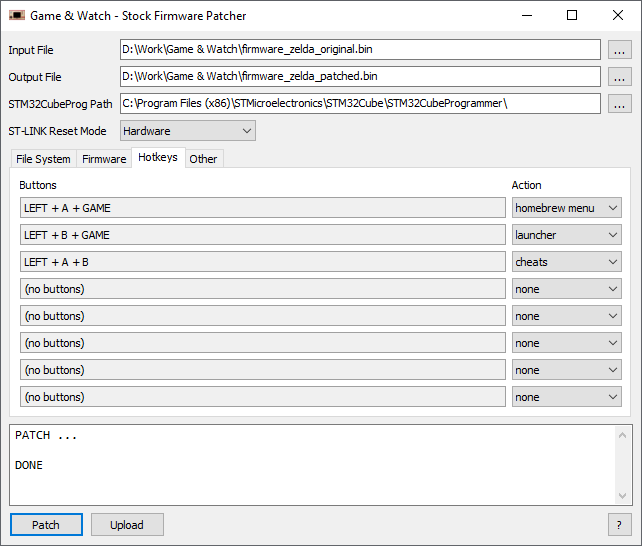642x546 pixels.
Task: Open help with the question mark button
Action: (x=620, y=525)
